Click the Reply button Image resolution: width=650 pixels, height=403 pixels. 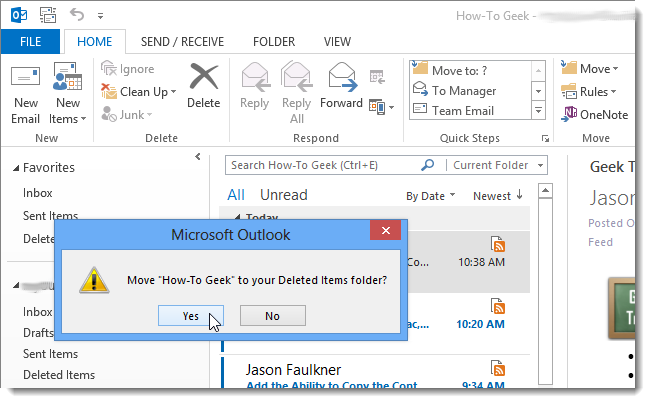click(255, 87)
